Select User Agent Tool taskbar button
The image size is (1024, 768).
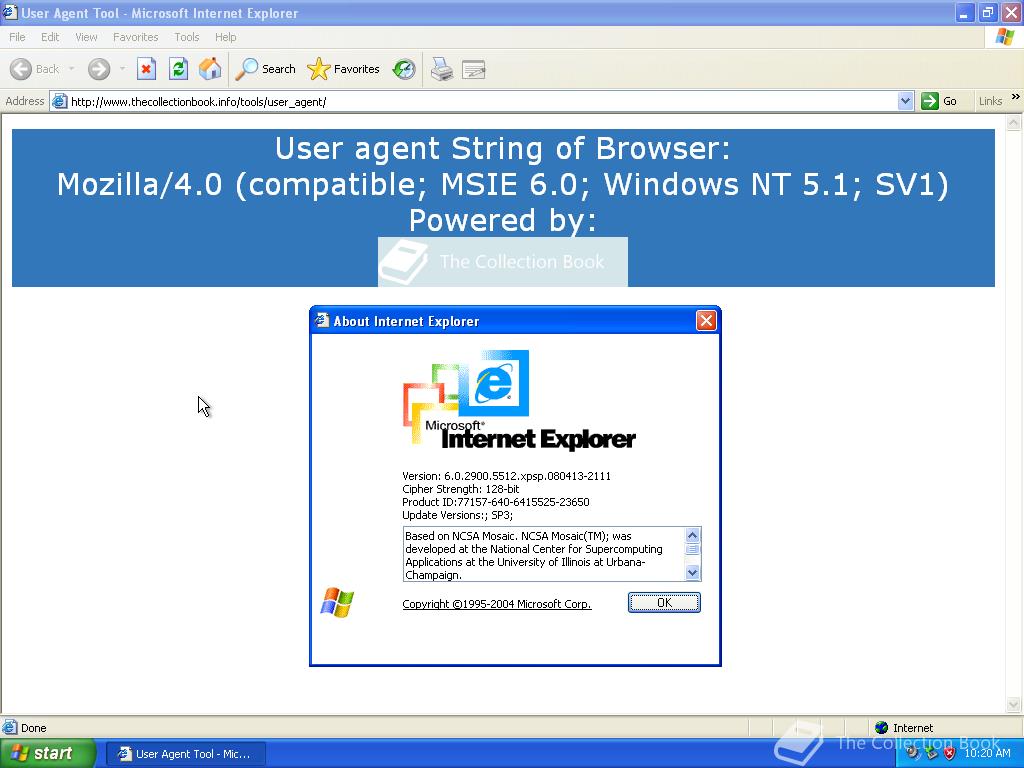185,754
